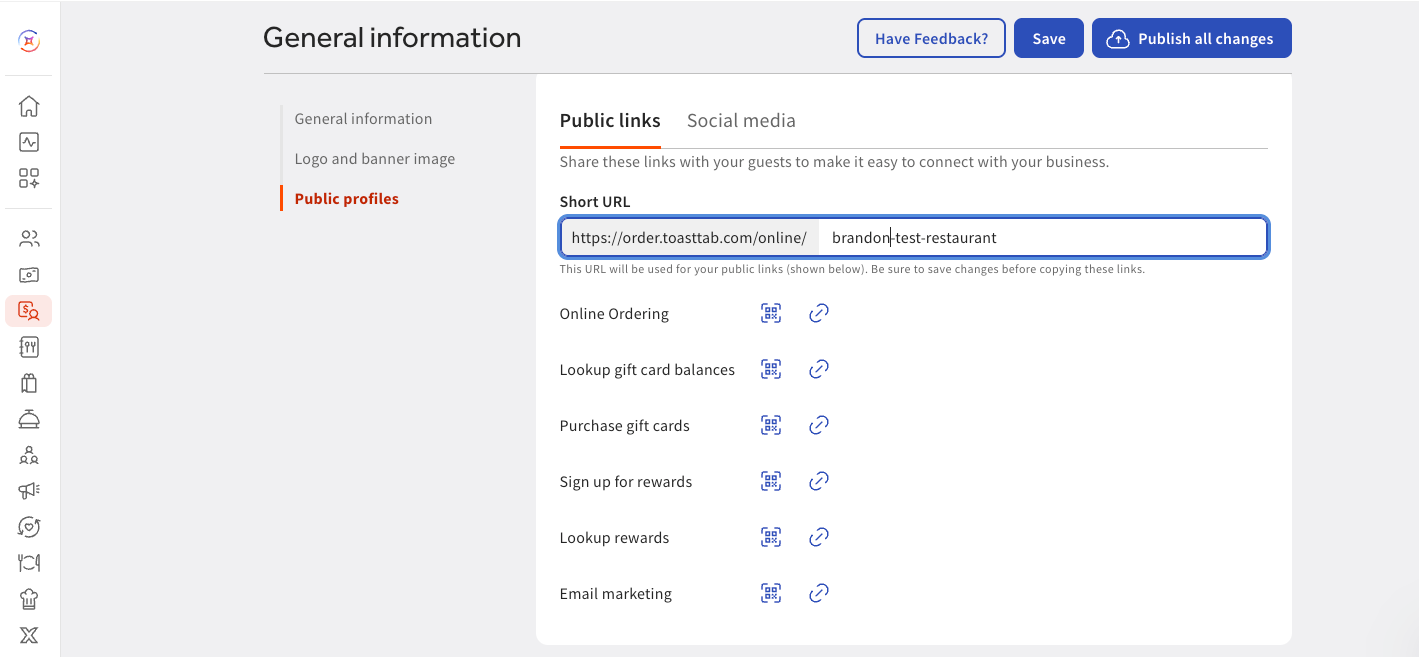Click the Online Ordering label
Image resolution: width=1419 pixels, height=657 pixels.
point(614,314)
